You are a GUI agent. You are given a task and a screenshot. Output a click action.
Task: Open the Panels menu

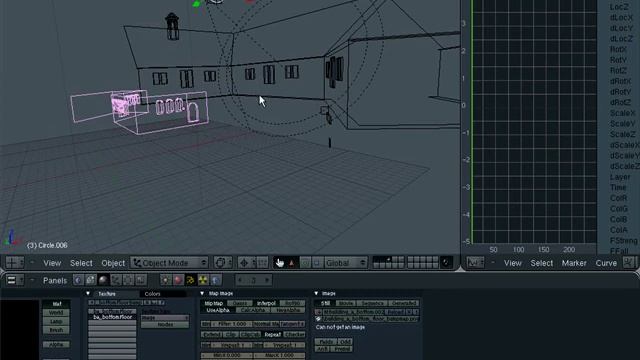[x=55, y=281]
